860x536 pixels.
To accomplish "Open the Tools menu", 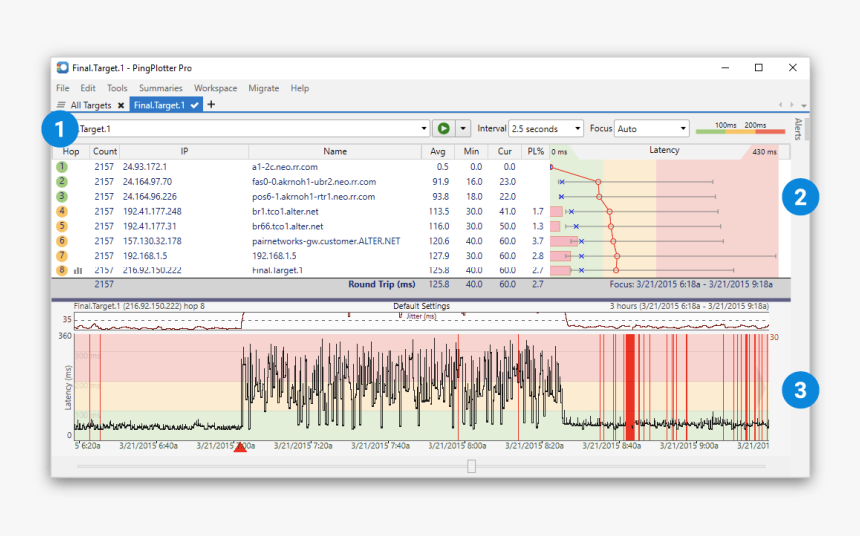I will [117, 88].
